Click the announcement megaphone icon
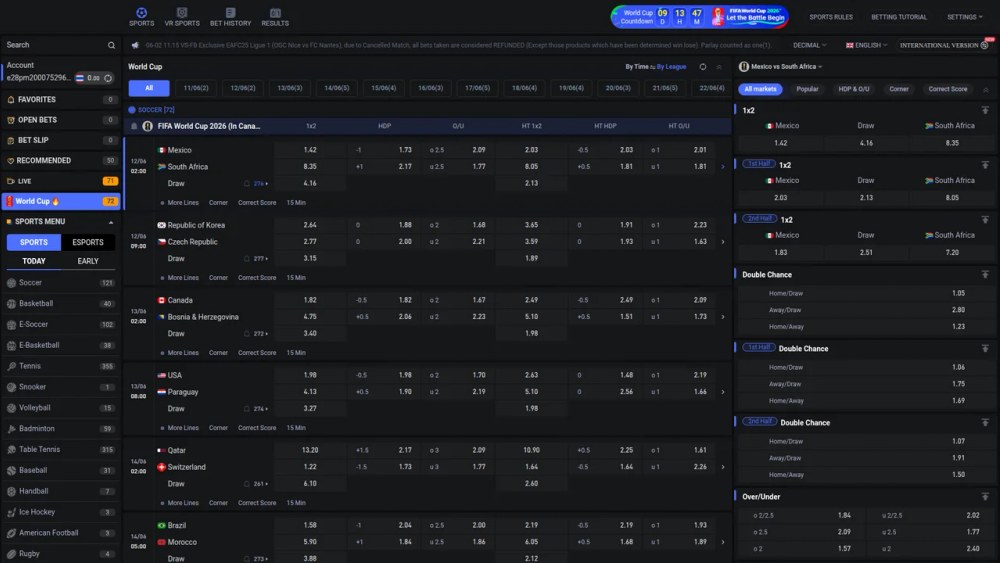Image resolution: width=1000 pixels, height=563 pixels. coord(135,45)
